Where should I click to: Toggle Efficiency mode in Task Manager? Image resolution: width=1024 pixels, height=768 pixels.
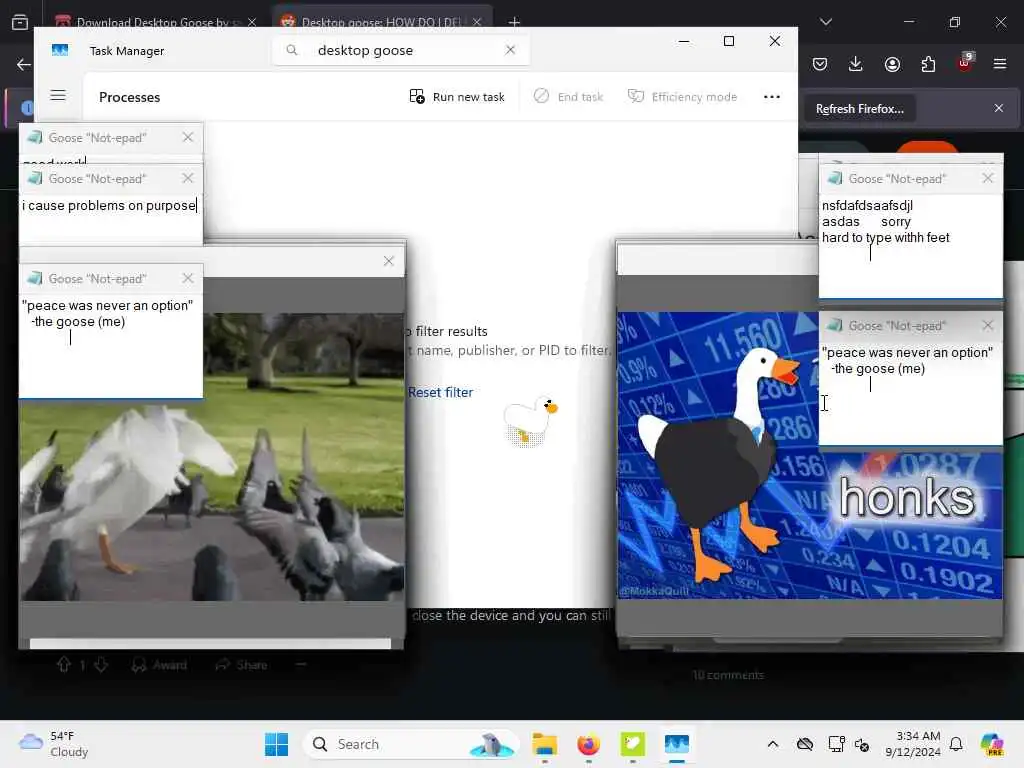682,97
